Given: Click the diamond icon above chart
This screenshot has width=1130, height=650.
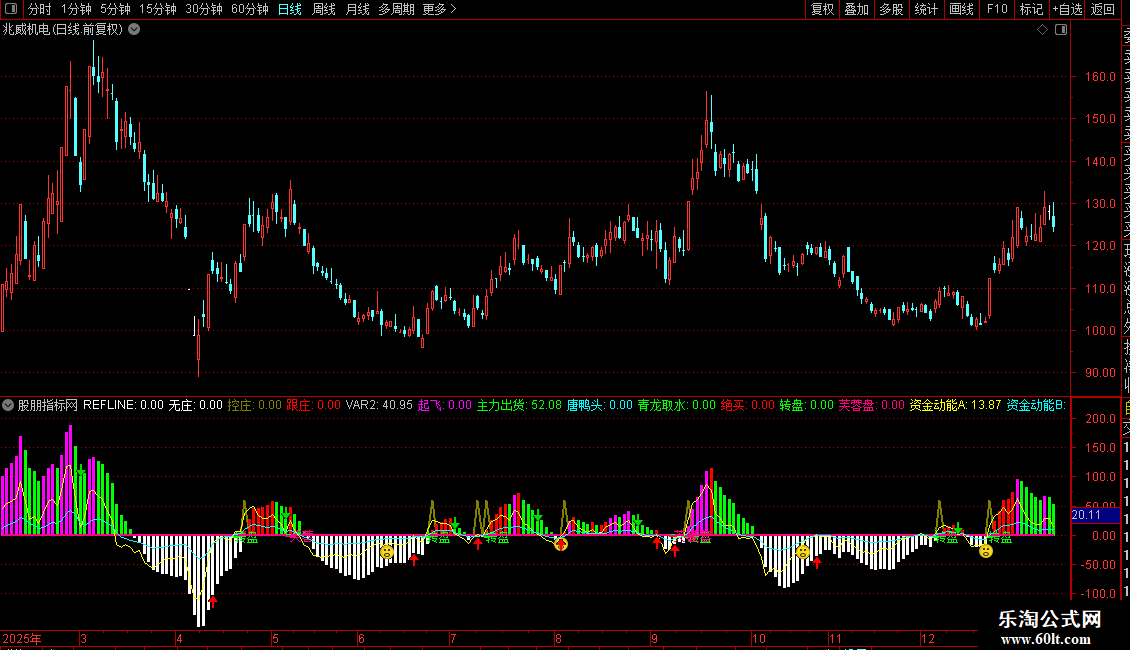Looking at the screenshot, I should 1042,30.
